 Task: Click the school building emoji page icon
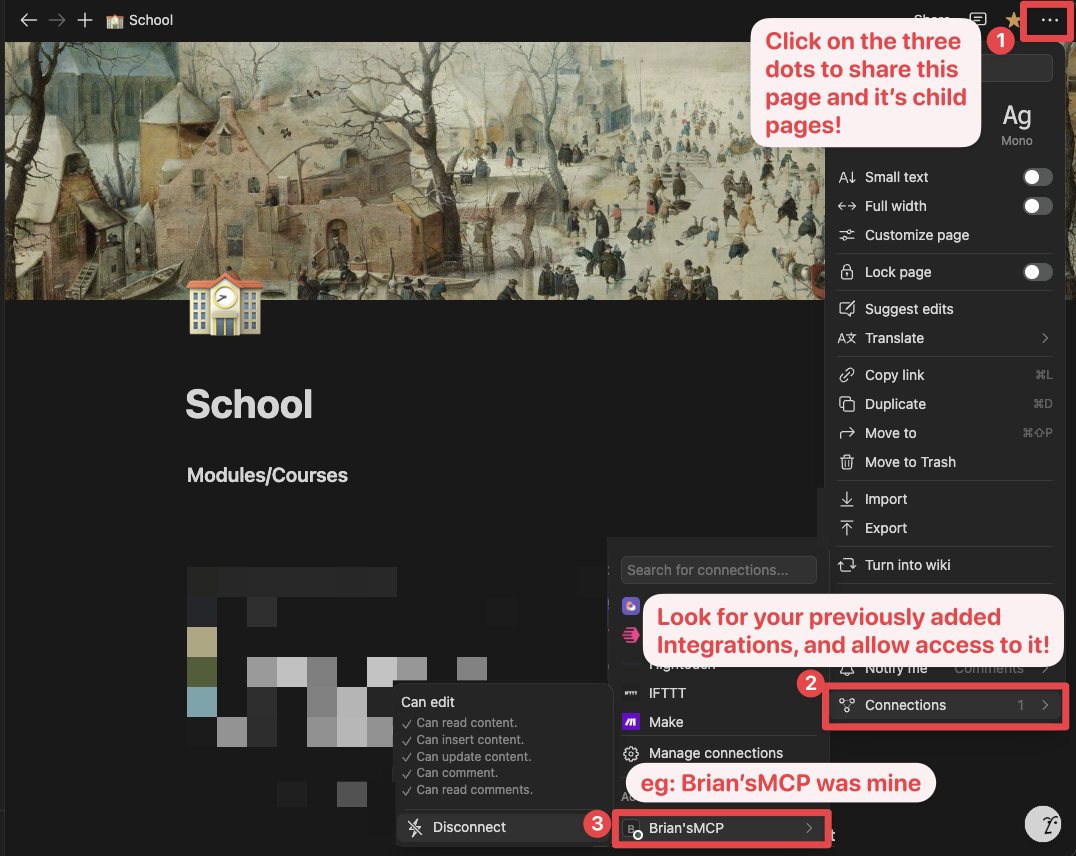[224, 307]
